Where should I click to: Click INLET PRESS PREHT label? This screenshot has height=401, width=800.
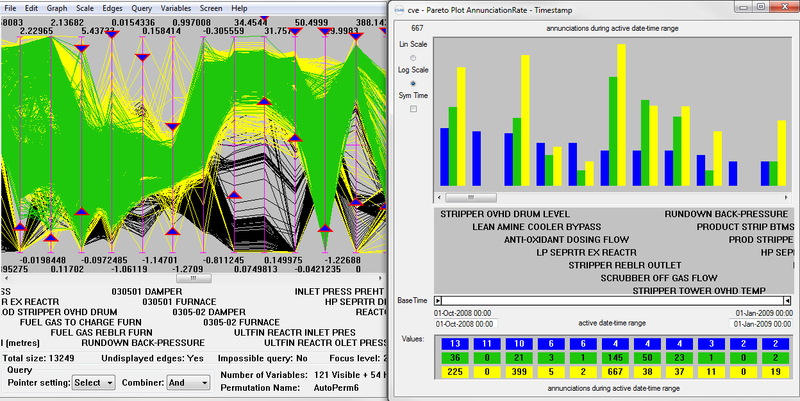point(339,292)
